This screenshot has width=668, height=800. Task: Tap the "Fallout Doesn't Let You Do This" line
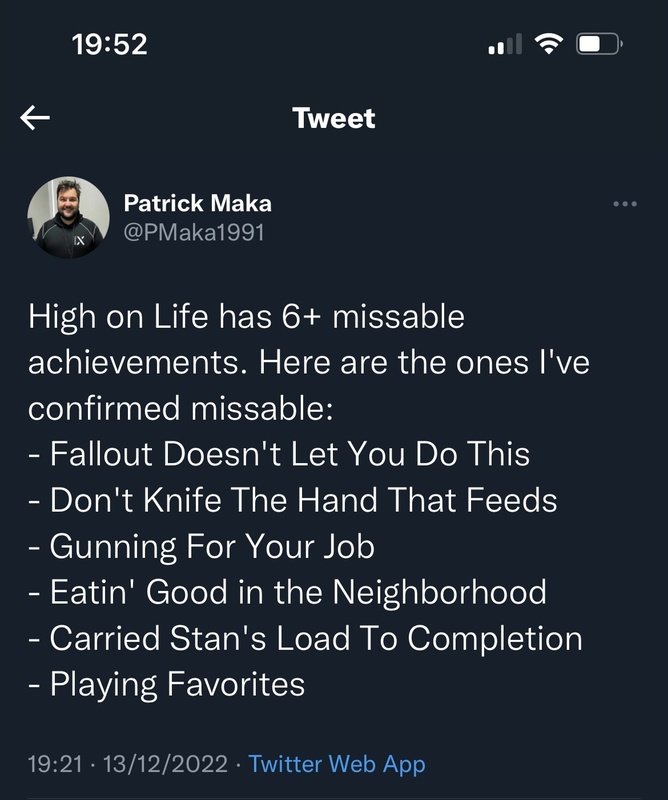(x=279, y=454)
